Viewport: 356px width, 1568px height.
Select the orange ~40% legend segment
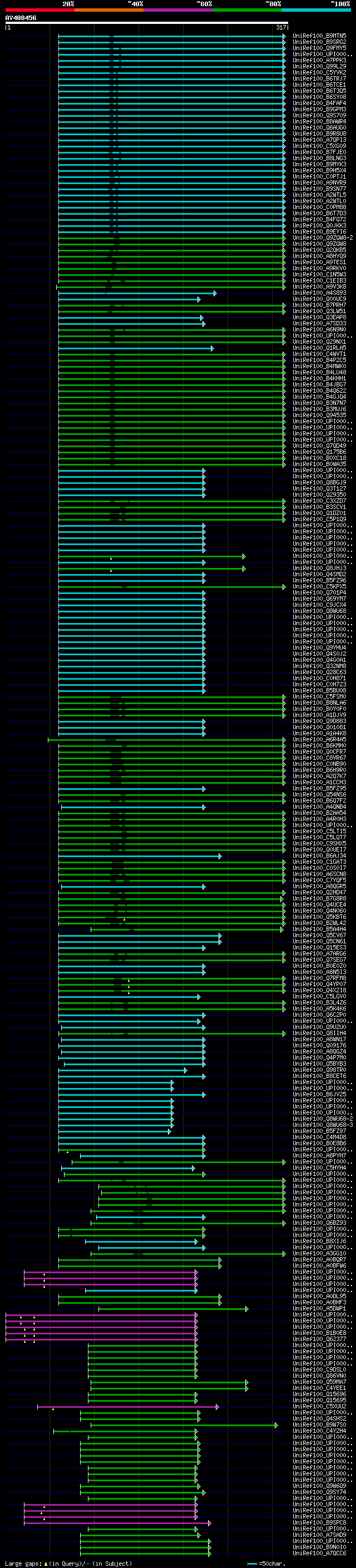(109, 10)
